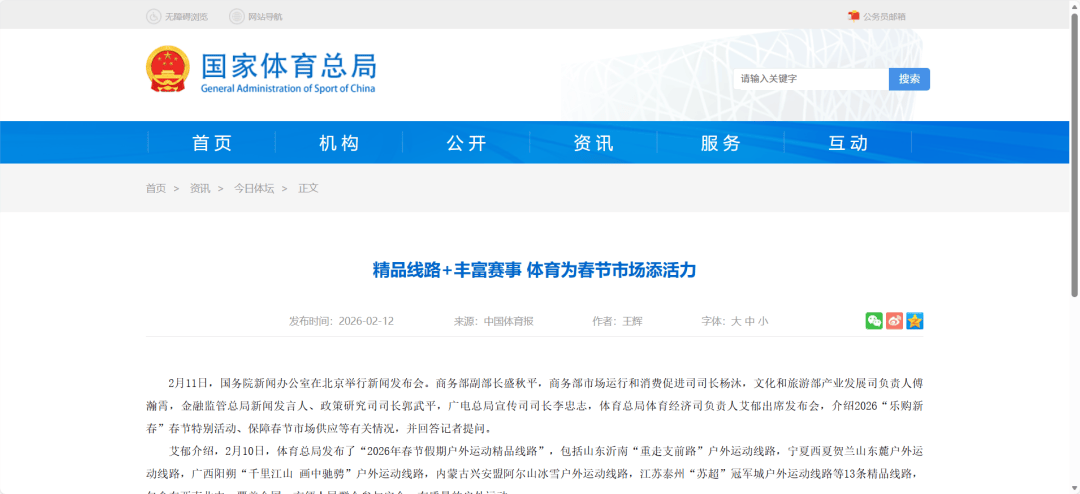Open the 资讯 navigation menu
1080x494 pixels.
[594, 143]
